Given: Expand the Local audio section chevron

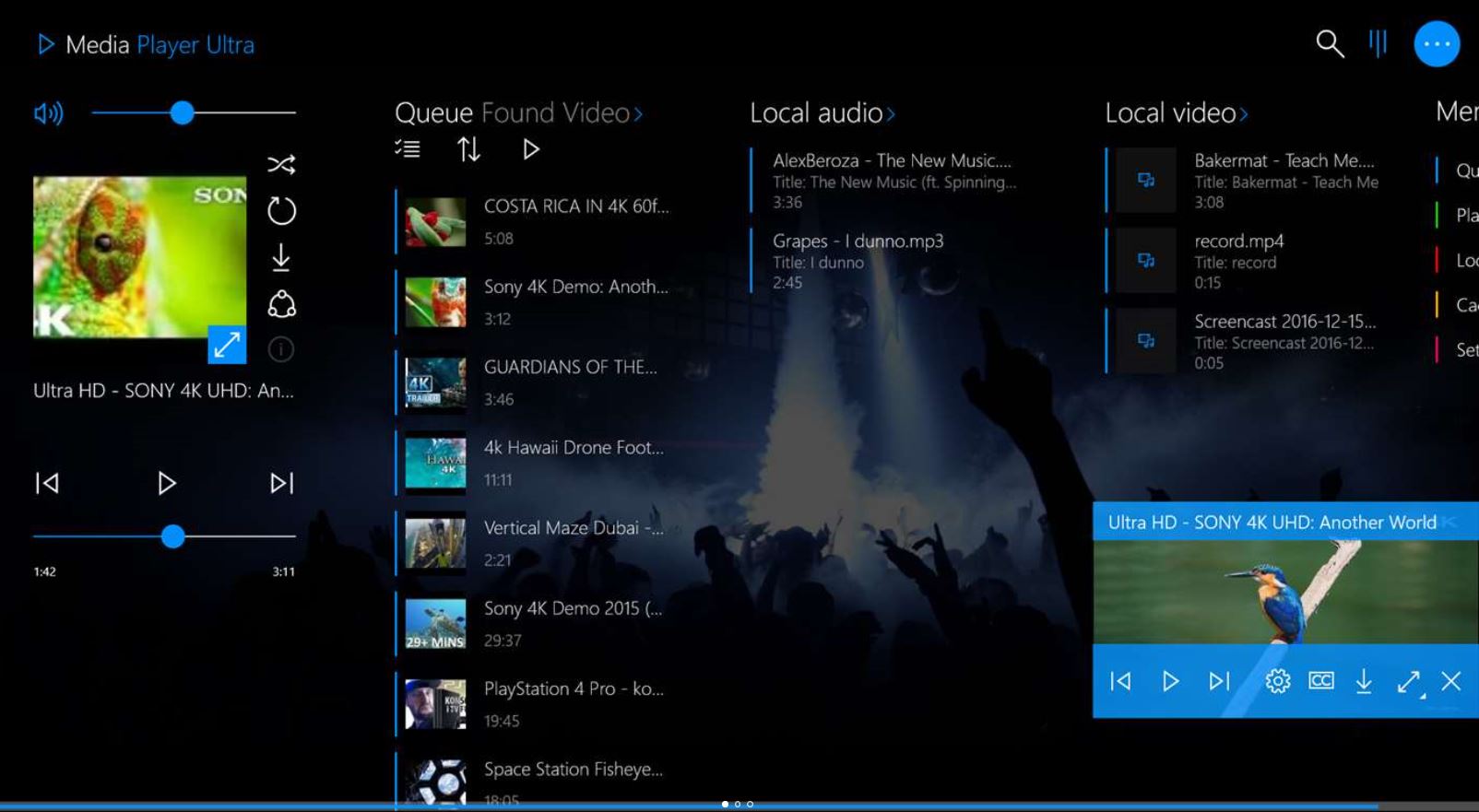Looking at the screenshot, I should pyautogui.click(x=891, y=114).
